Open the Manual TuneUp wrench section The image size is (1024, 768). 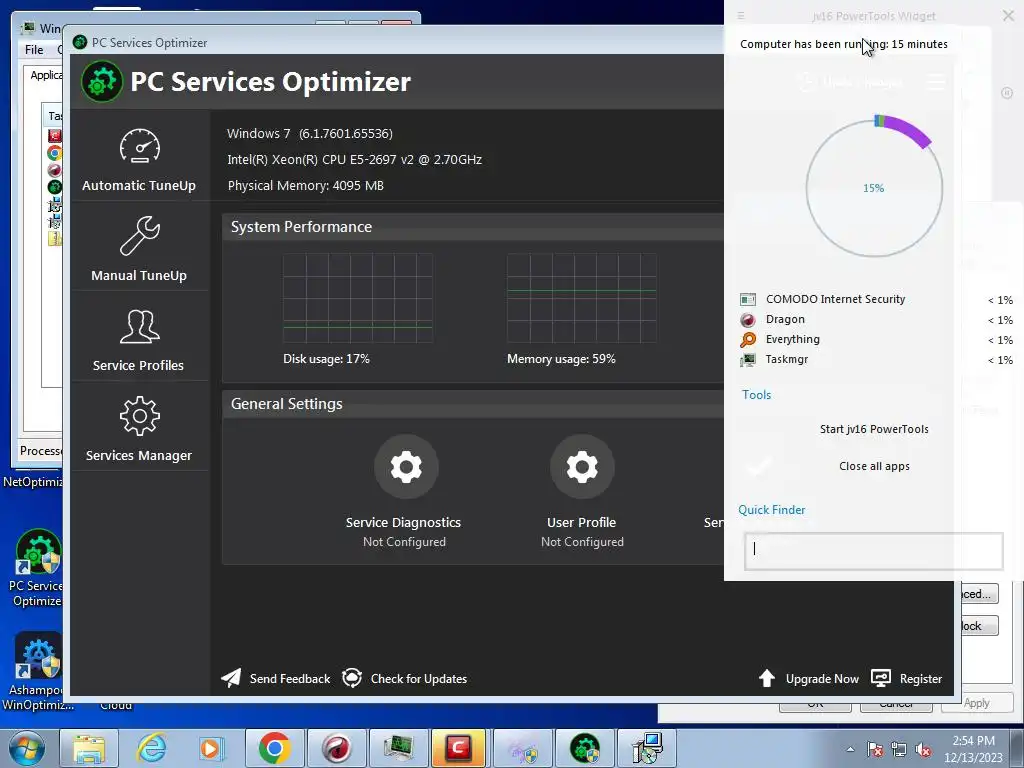pos(139,249)
